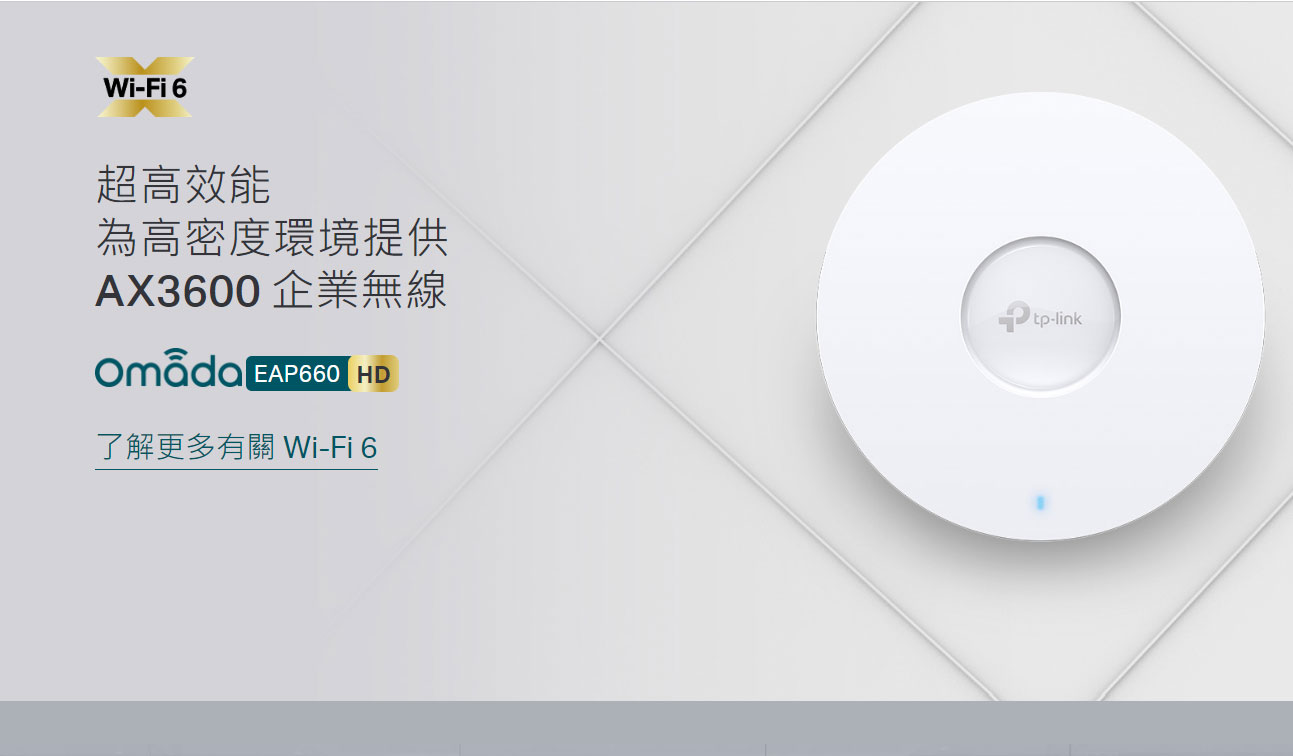Click the gold Wi-Fi 6 badge
The image size is (1293, 756).
[145, 87]
